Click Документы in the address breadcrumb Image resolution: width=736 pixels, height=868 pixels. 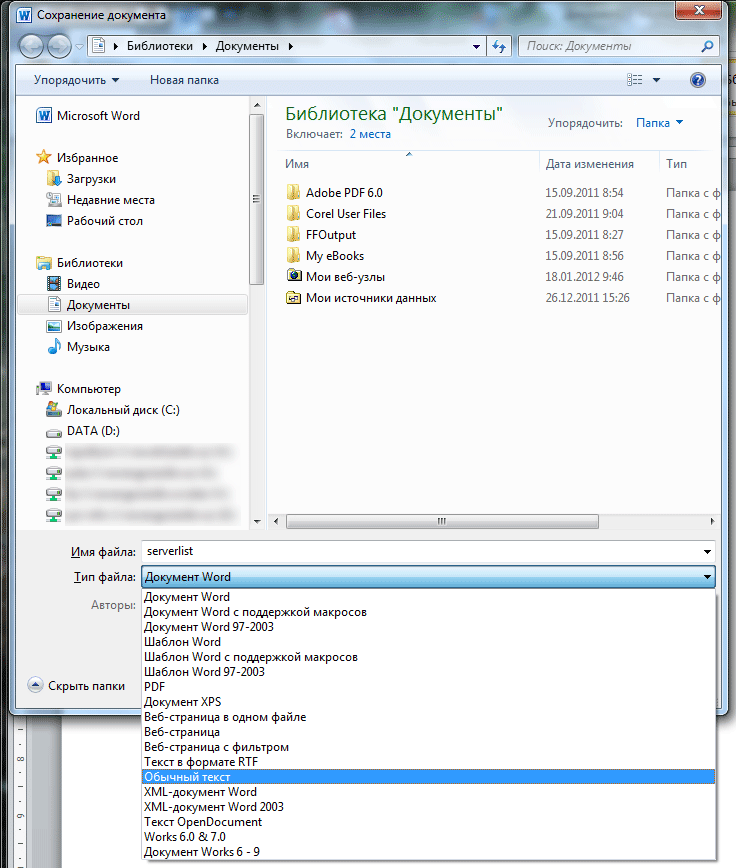click(x=247, y=46)
